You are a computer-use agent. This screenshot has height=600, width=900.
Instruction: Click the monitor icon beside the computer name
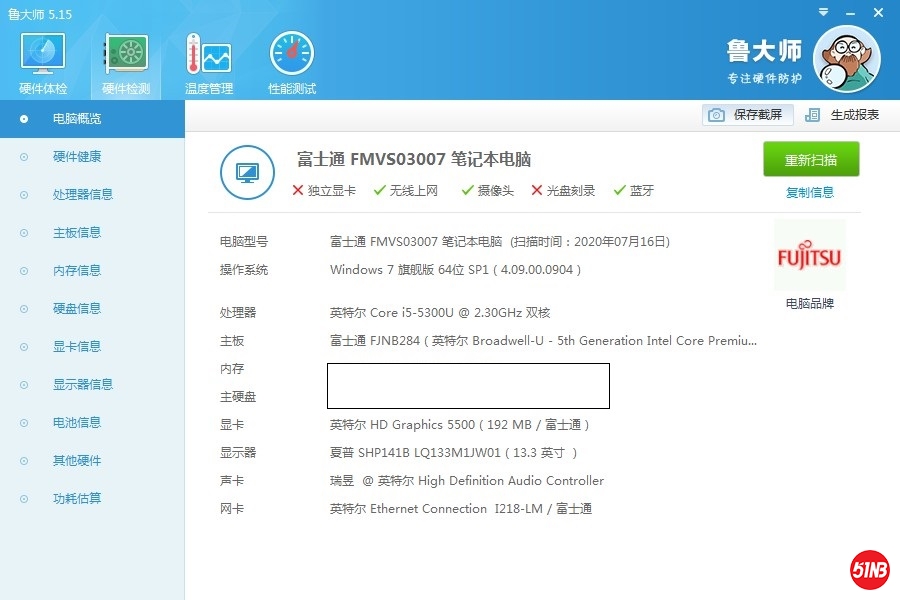coord(247,172)
